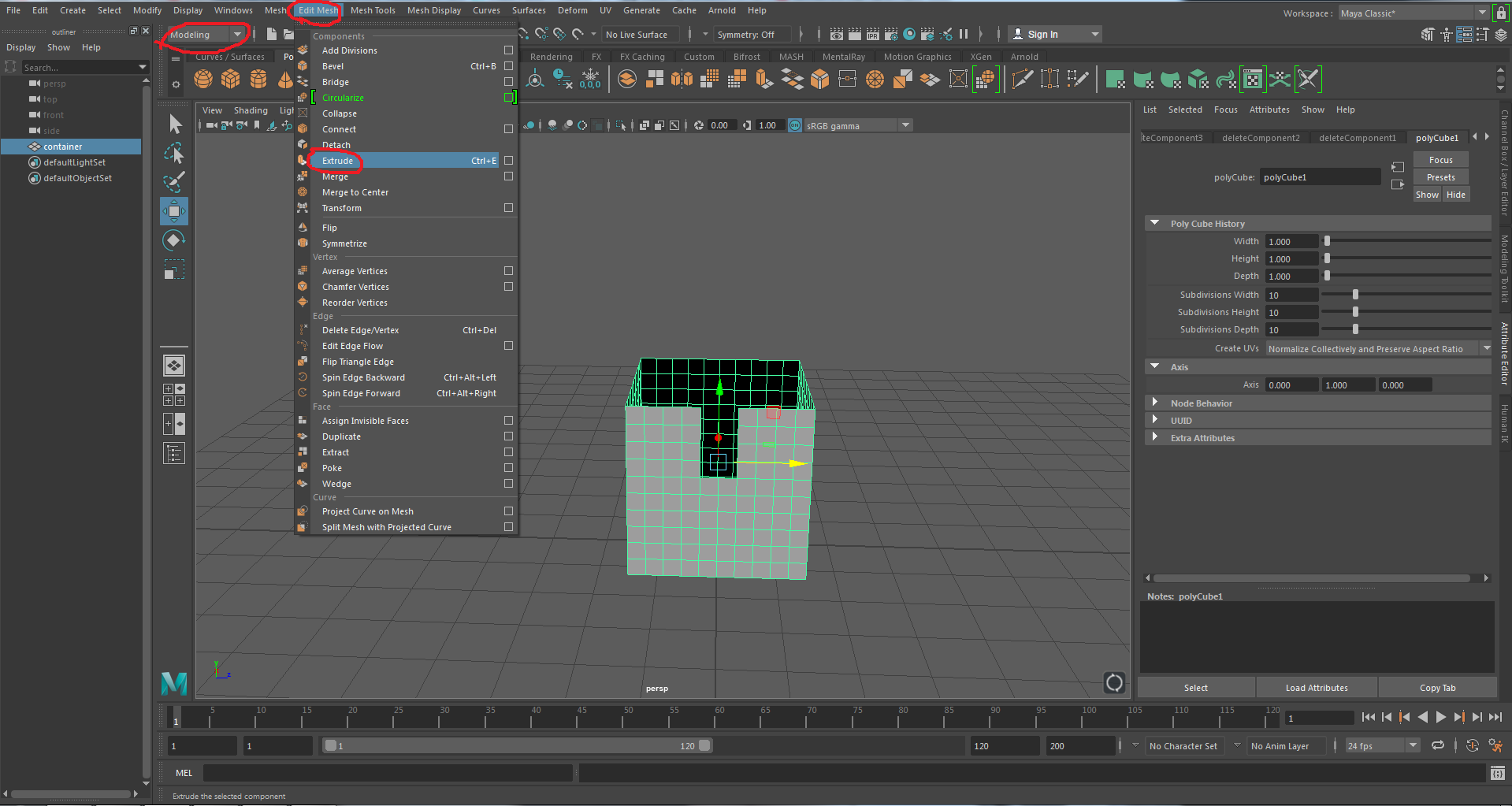
Task: Click play backwards button
Action: [1423, 717]
